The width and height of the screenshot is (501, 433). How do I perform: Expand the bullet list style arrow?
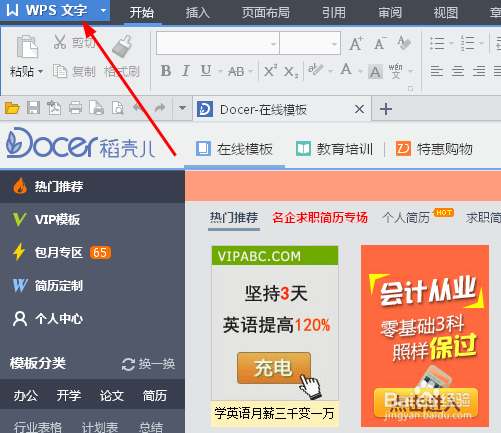(451, 43)
